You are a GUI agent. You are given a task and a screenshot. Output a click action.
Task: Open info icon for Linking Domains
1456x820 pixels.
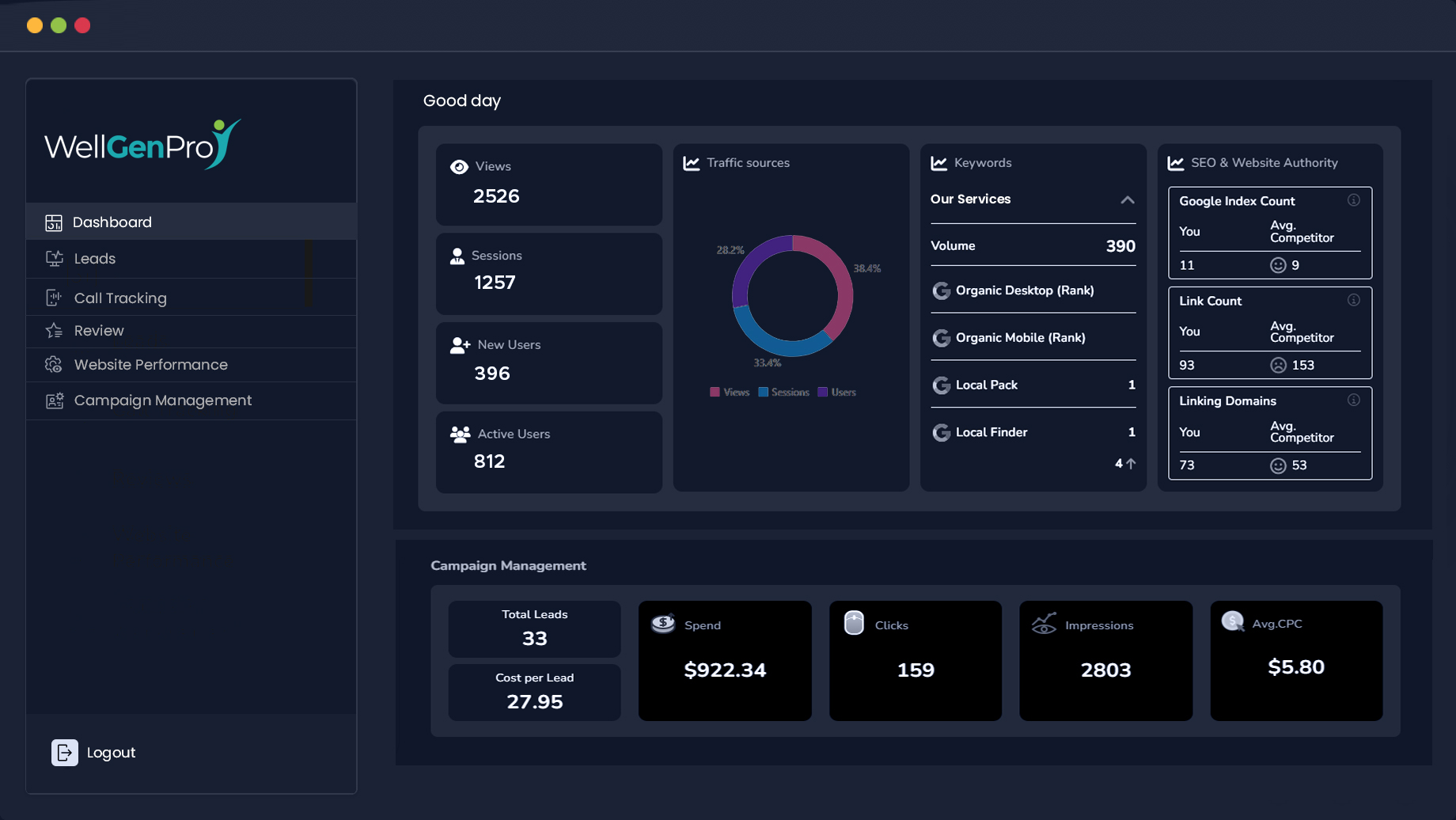click(1354, 400)
